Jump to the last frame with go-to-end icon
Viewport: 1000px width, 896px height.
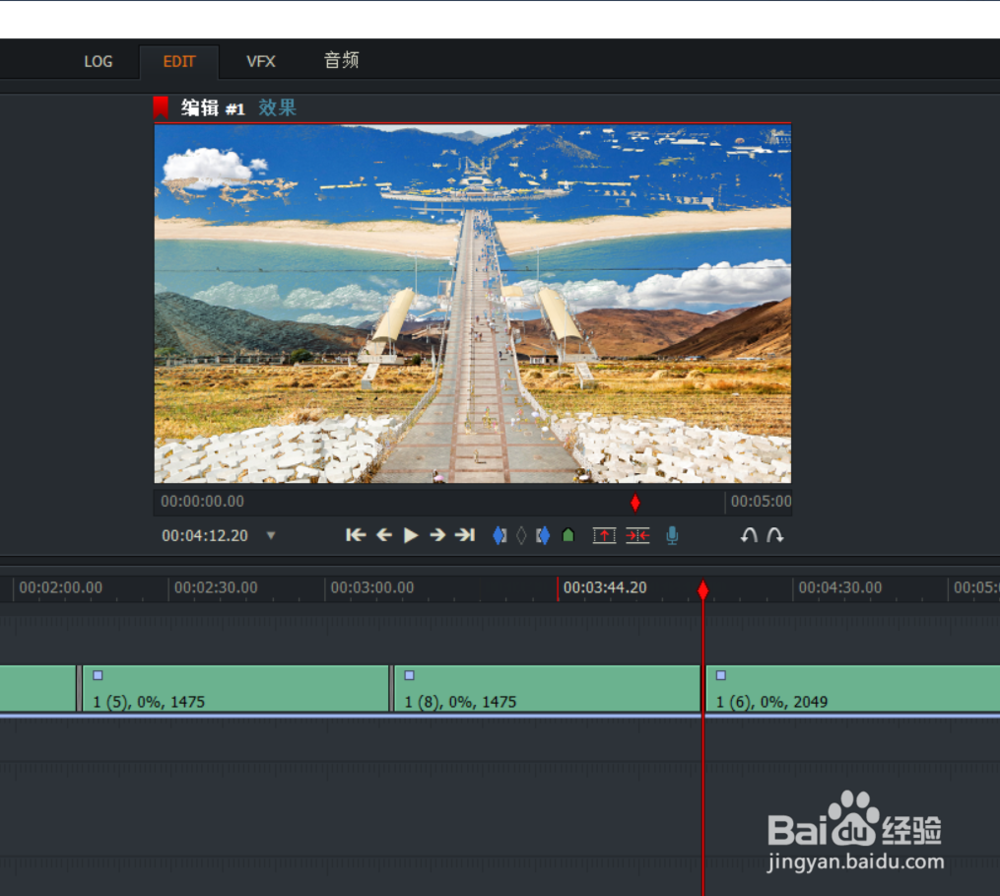465,535
